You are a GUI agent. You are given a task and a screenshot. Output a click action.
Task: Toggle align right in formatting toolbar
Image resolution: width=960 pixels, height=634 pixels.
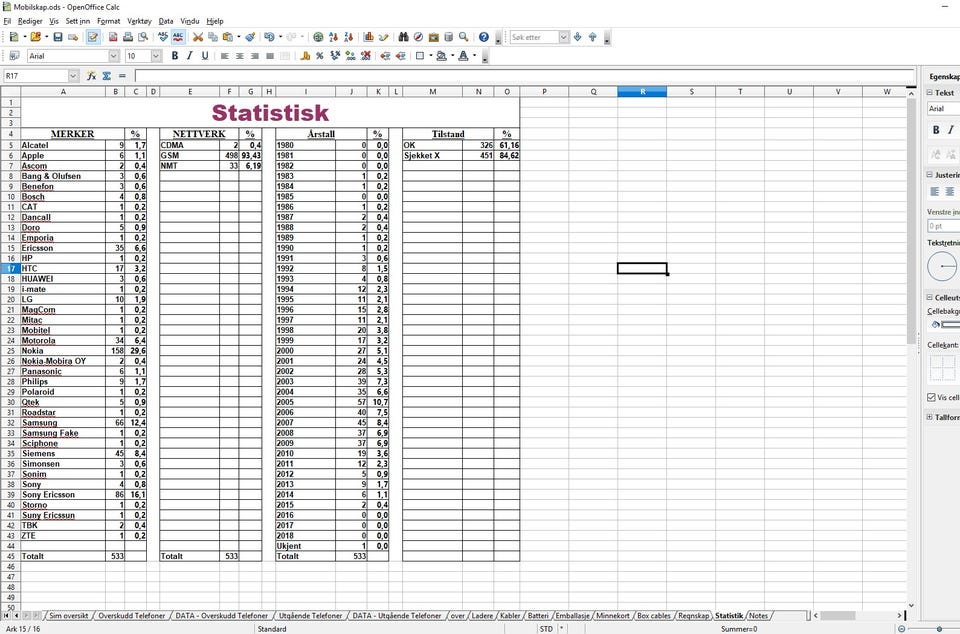[x=255, y=56]
